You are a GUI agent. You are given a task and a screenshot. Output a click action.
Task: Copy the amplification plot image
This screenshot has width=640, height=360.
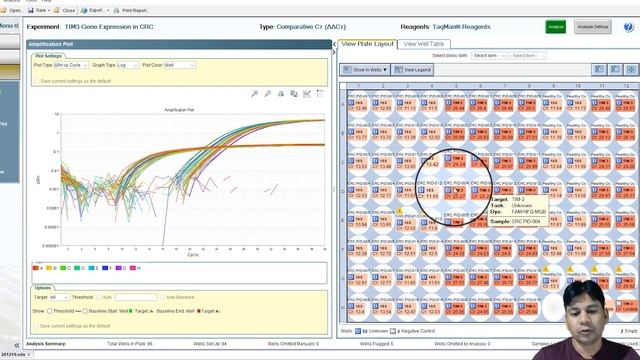click(x=293, y=94)
